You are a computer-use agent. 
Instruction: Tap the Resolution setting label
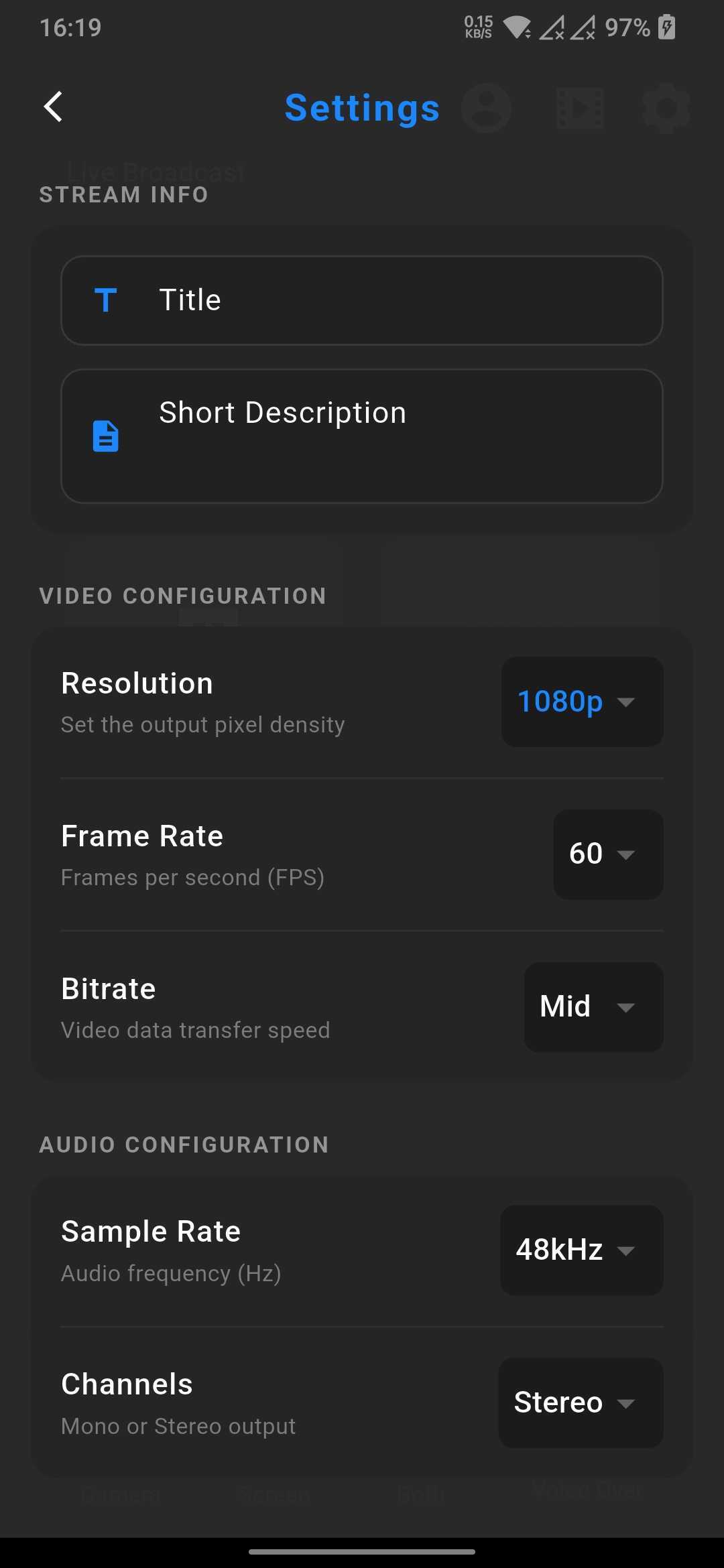[137, 684]
